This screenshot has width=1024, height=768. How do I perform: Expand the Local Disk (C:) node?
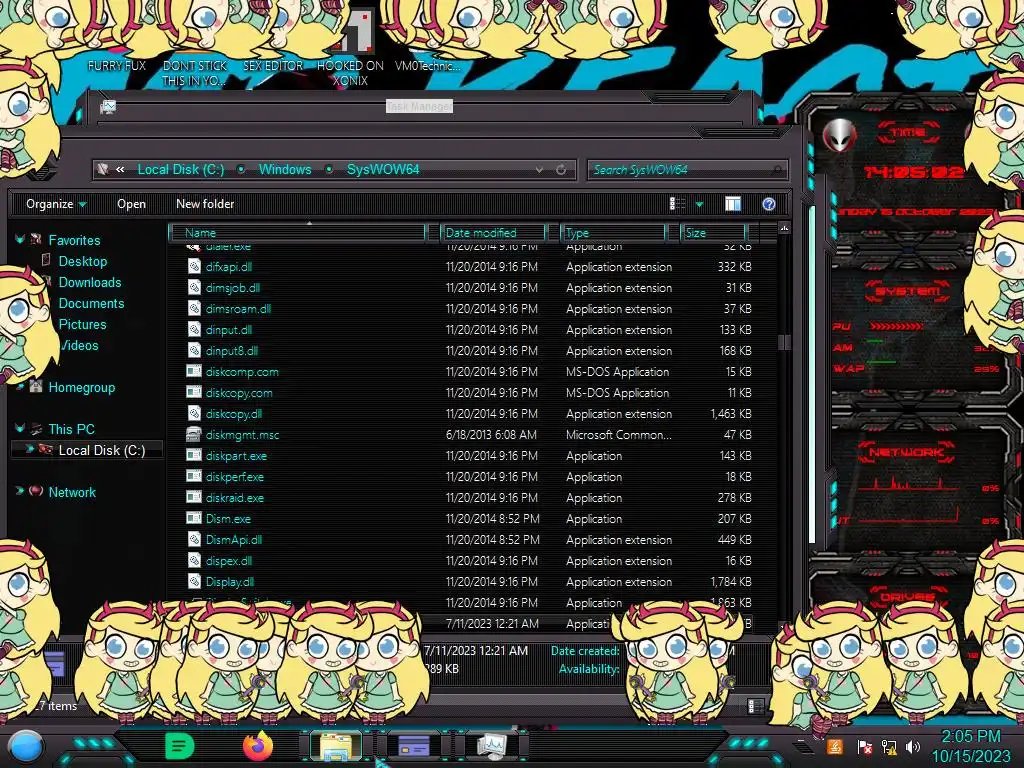(x=29, y=449)
